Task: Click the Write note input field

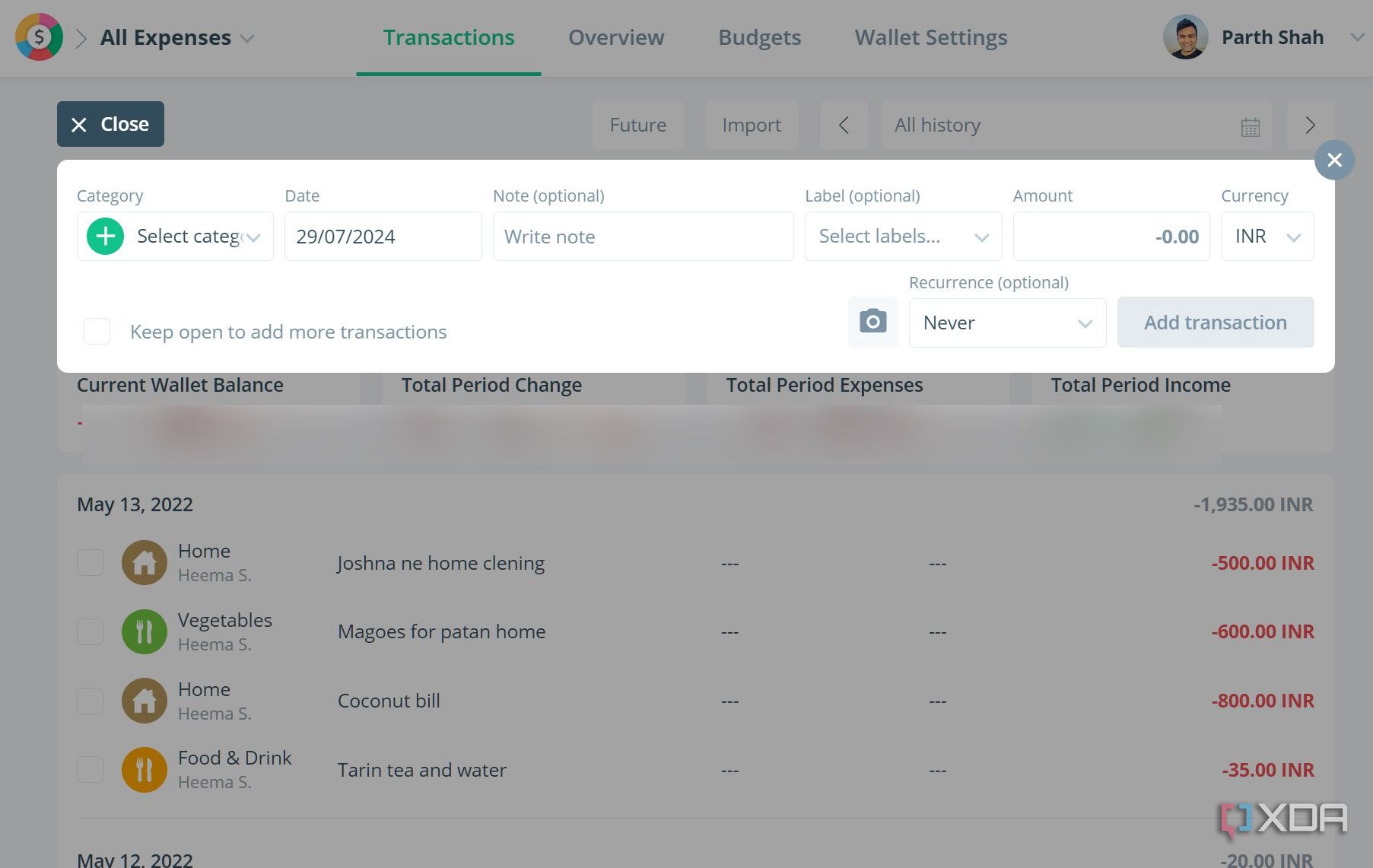Action: (x=643, y=237)
